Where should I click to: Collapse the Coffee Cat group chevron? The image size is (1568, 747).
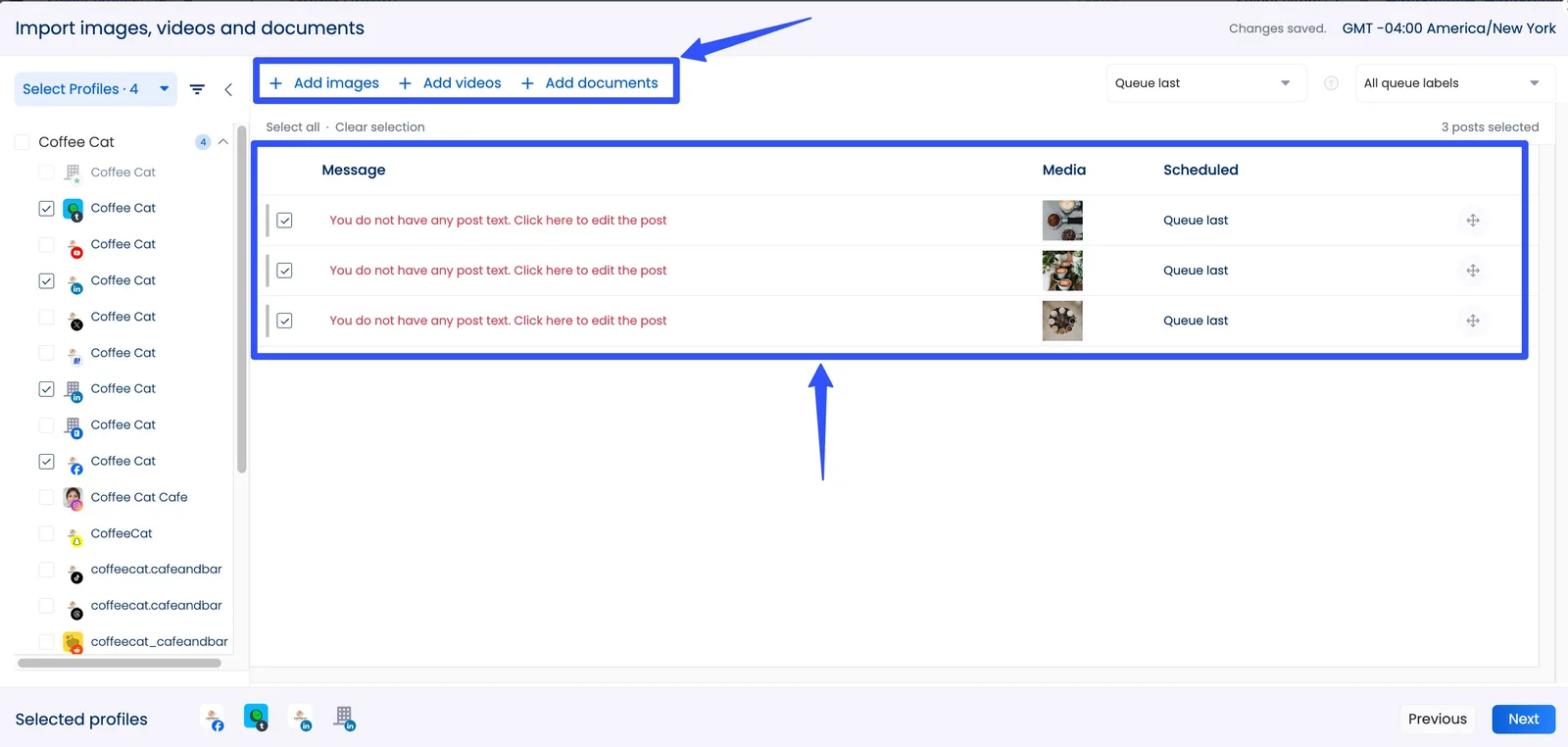tap(223, 142)
